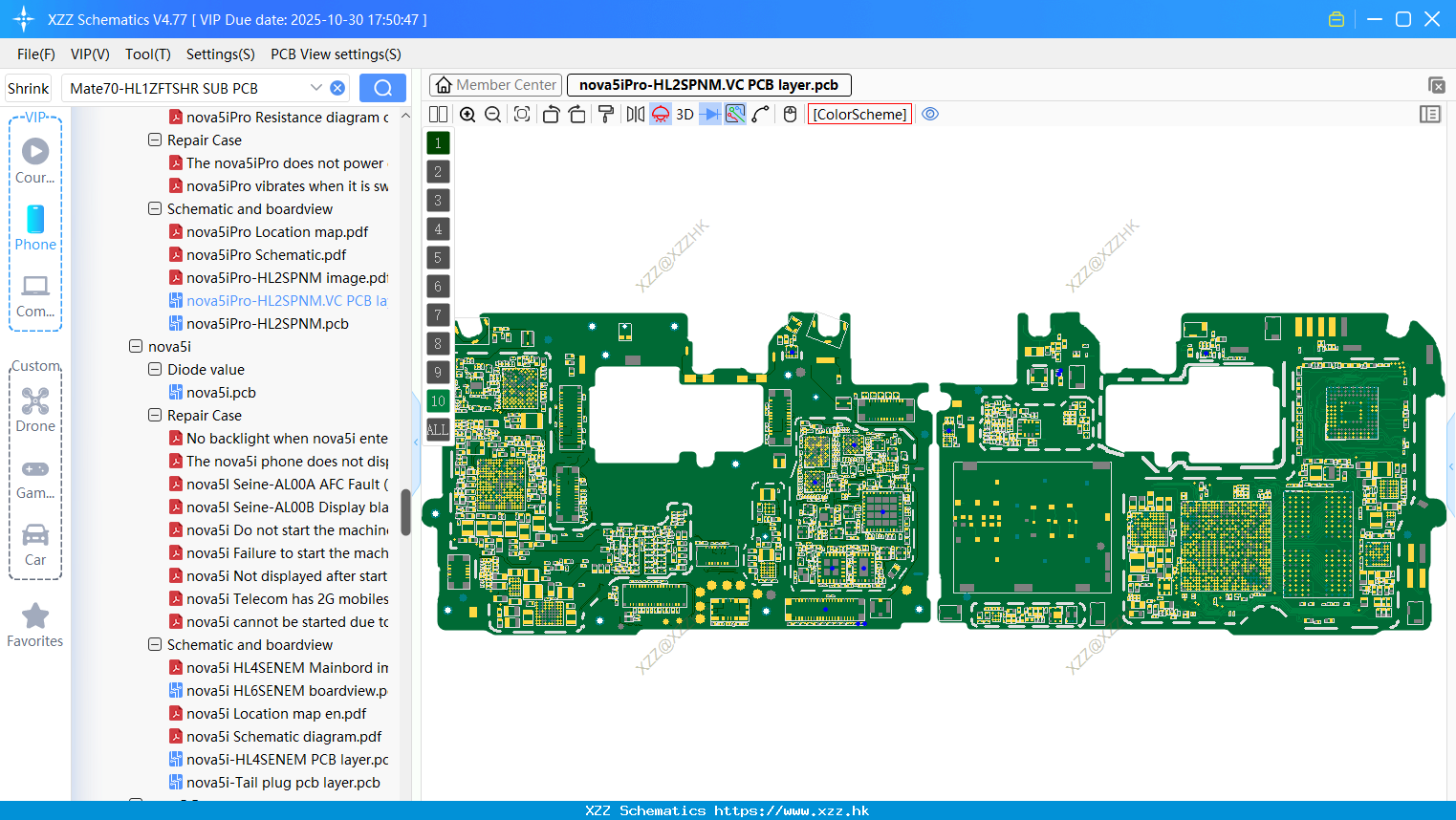
Task: Toggle PCB layer 3
Action: tap(438, 201)
